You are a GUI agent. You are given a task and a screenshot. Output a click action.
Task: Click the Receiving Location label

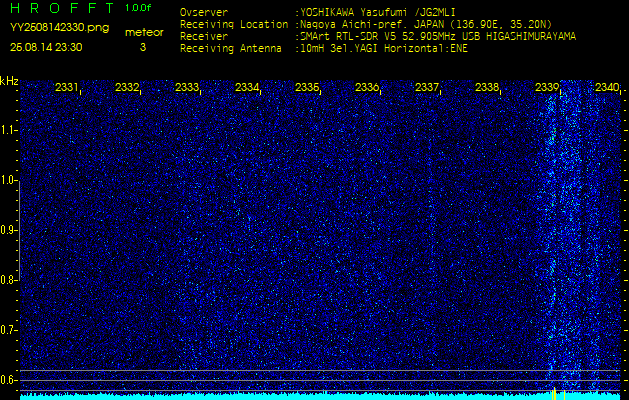pyautogui.click(x=234, y=24)
